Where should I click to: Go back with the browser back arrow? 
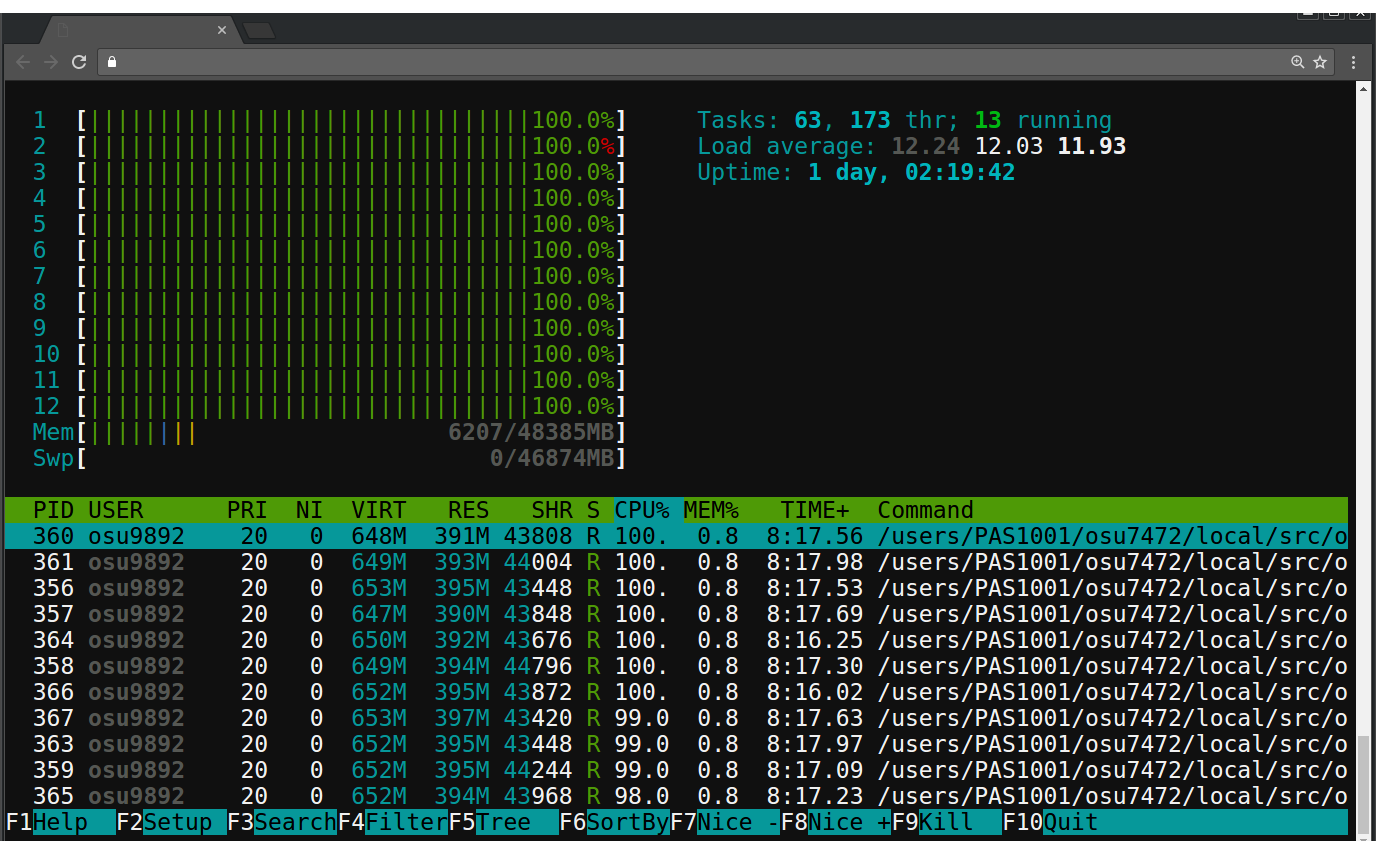23,62
